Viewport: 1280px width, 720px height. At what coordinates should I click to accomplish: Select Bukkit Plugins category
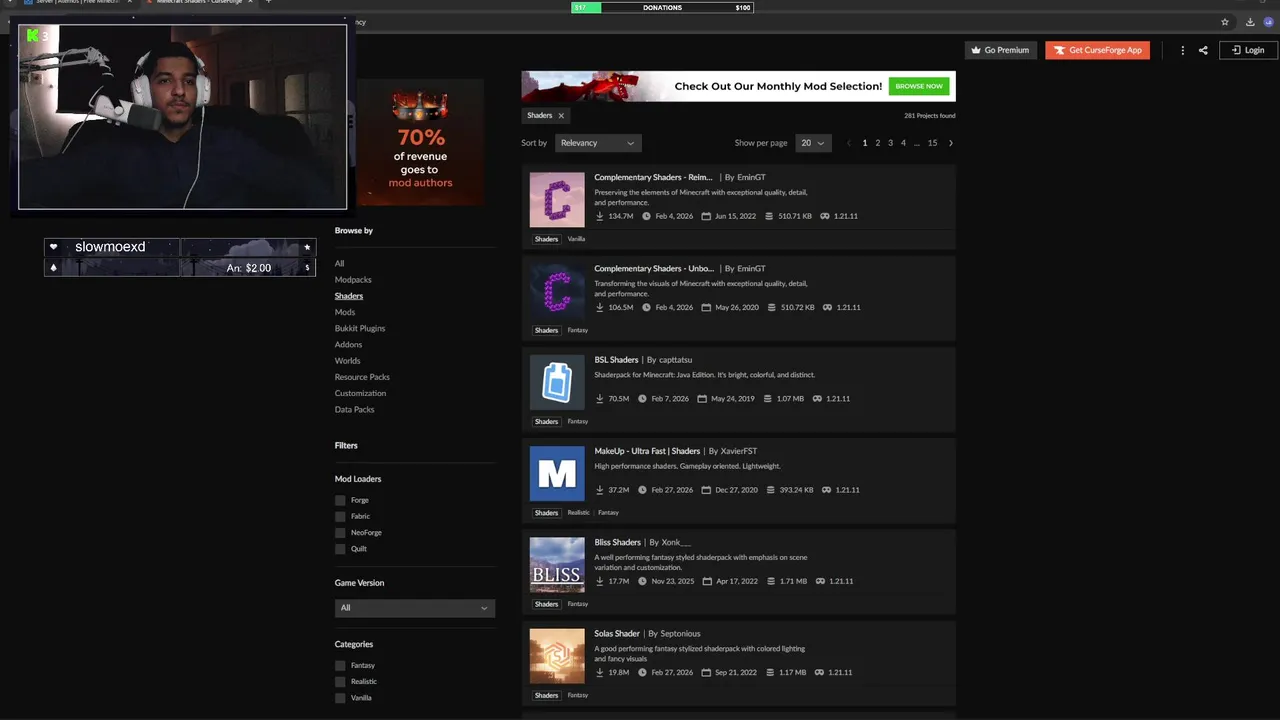pos(360,328)
